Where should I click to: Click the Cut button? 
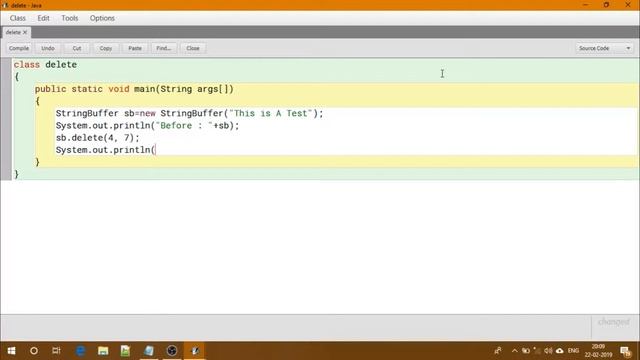pos(77,48)
